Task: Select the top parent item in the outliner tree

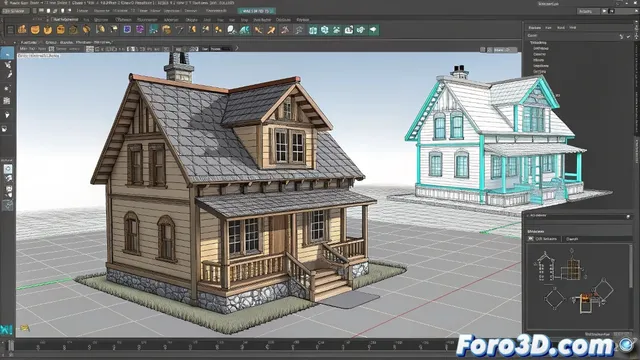Action: 538,42
